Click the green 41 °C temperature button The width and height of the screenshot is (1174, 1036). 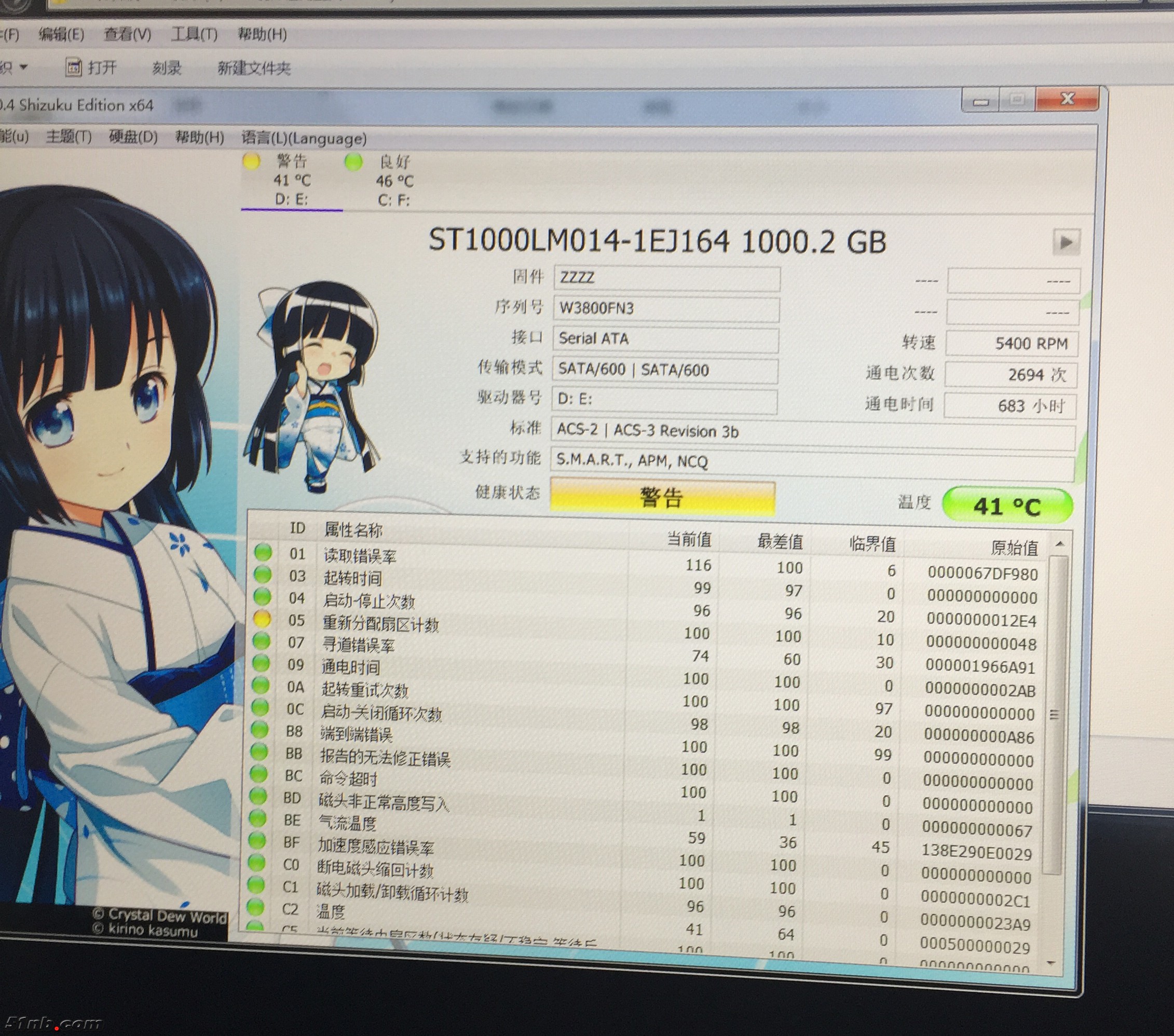tap(1007, 506)
